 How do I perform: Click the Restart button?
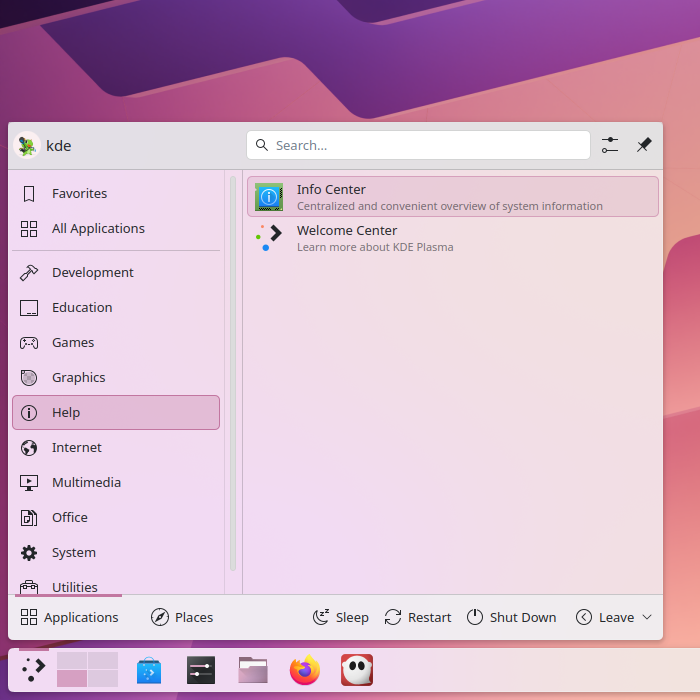tap(418, 617)
